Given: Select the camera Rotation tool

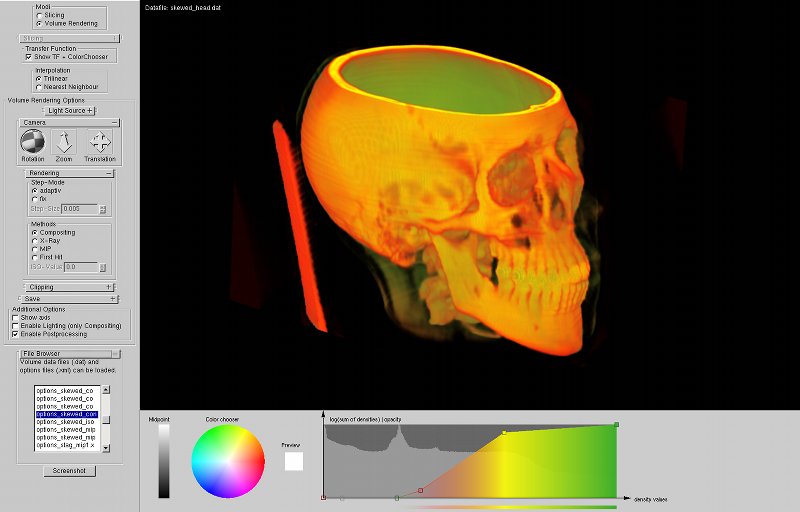Looking at the screenshot, I should click(33, 142).
